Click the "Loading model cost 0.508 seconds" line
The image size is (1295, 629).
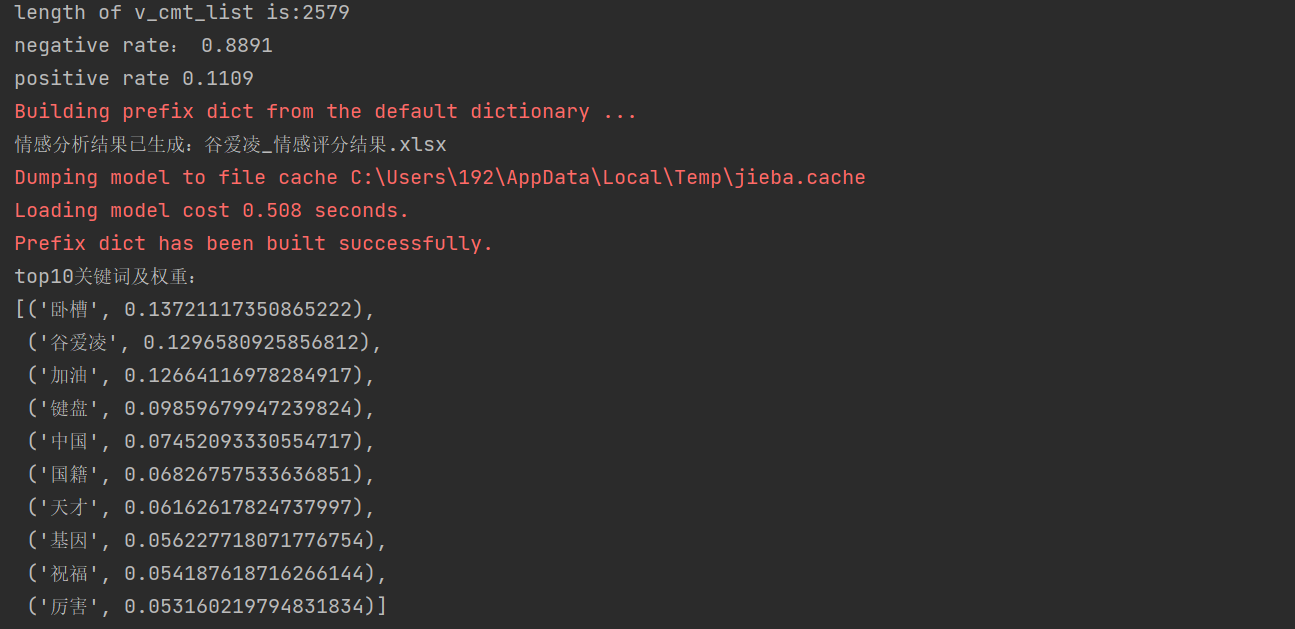[212, 211]
